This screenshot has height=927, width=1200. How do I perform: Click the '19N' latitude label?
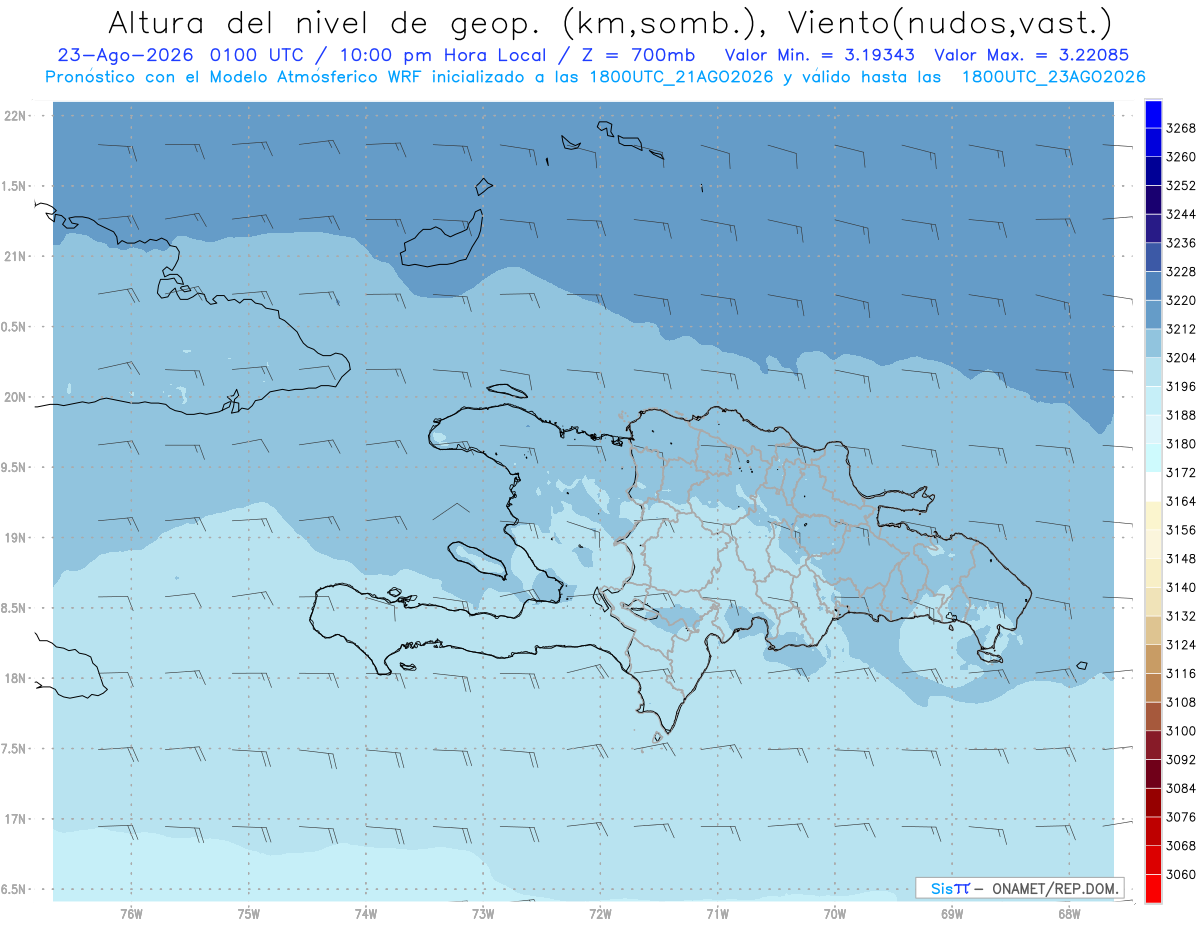14,538
